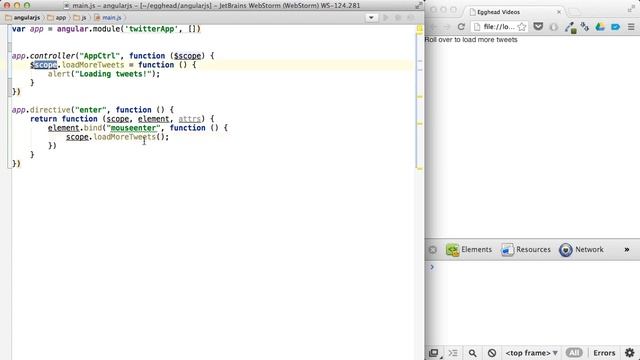The height and width of the screenshot is (360, 640).
Task: Open the Network panel in DevTools
Action: point(581,249)
